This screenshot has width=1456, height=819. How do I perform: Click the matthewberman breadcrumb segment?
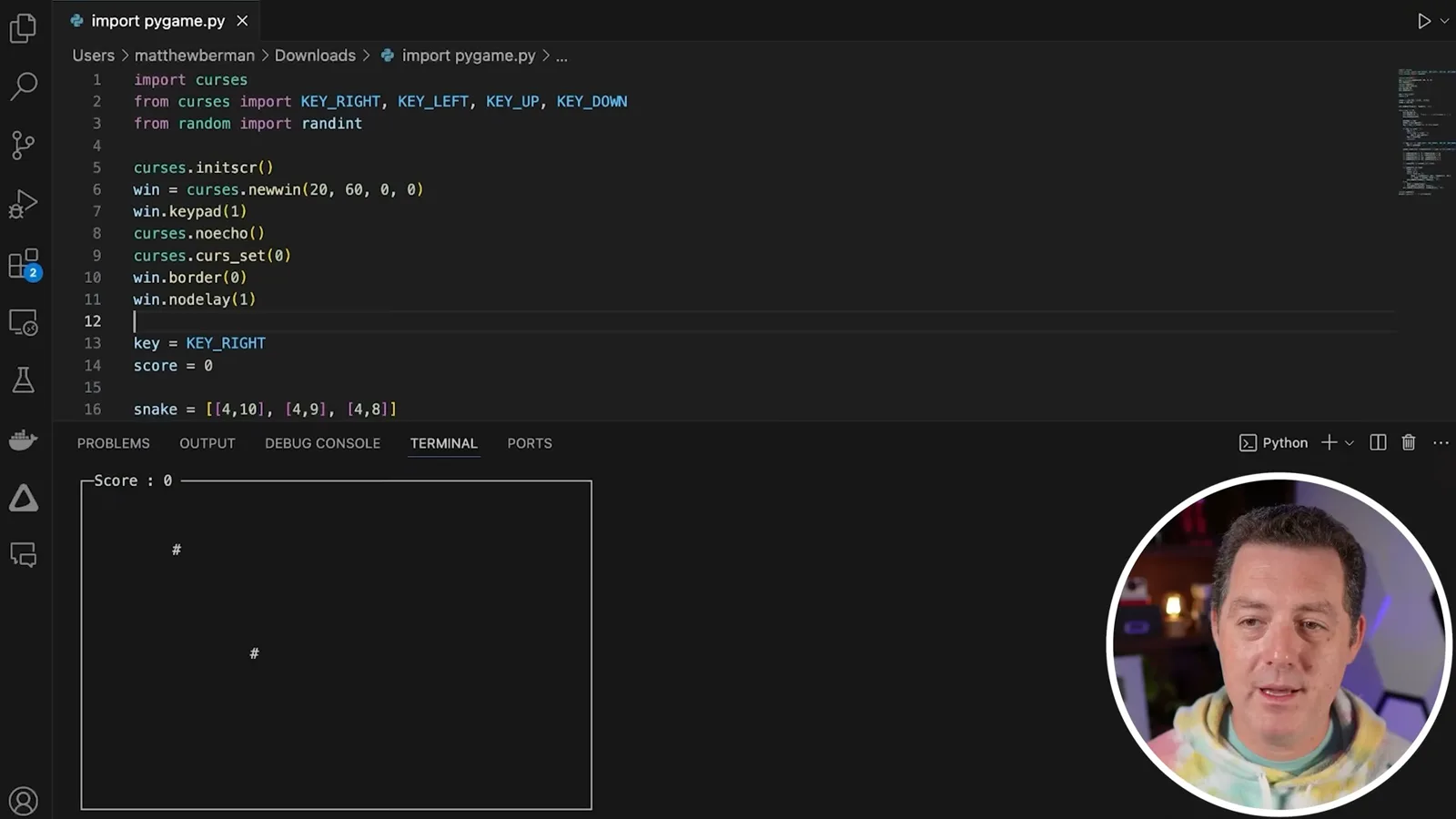(x=195, y=56)
